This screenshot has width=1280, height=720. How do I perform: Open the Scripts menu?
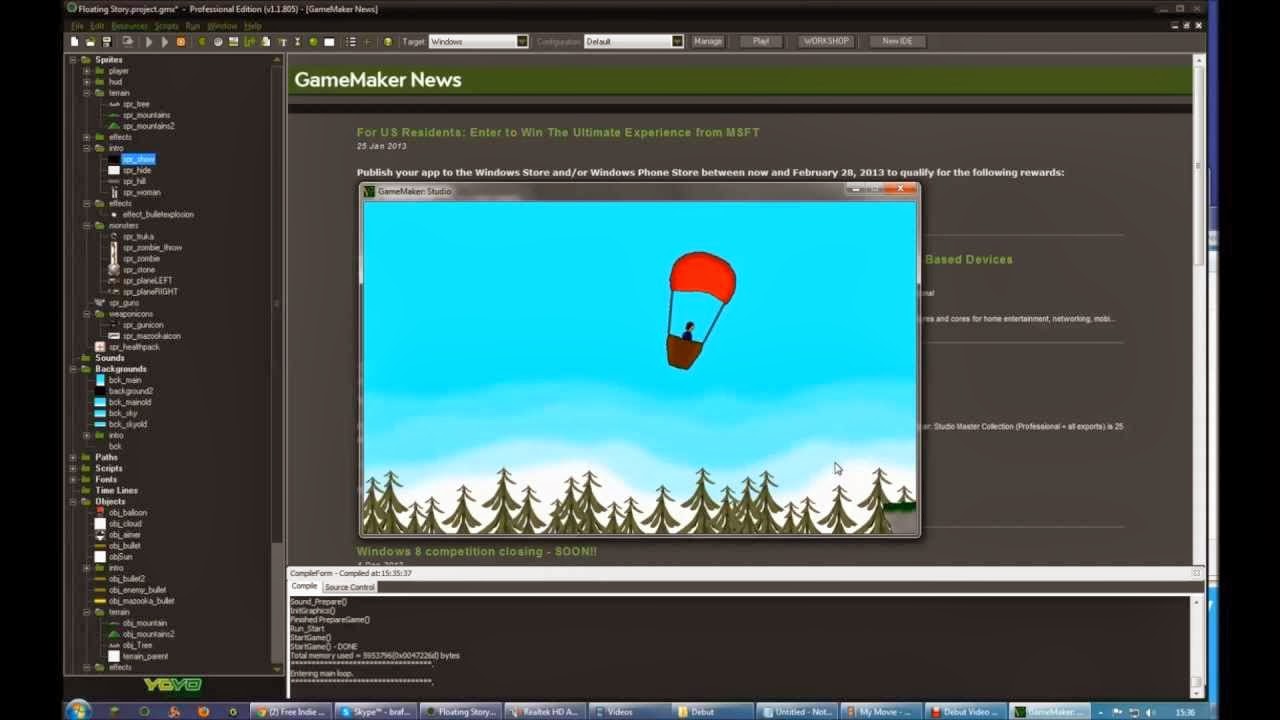coord(167,26)
